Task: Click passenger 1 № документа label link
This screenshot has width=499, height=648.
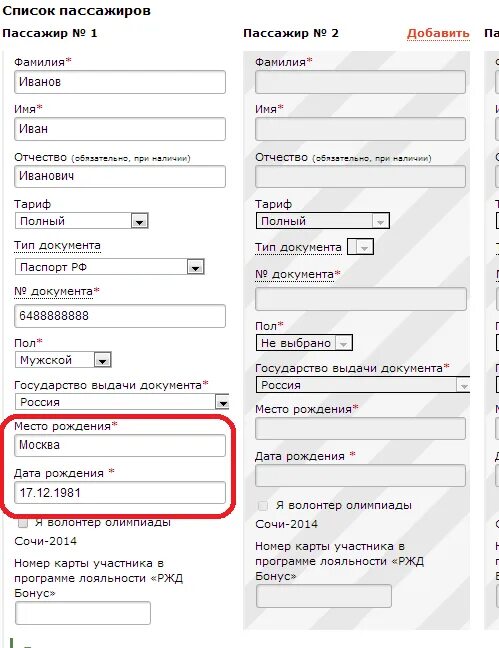Action: (x=53, y=292)
